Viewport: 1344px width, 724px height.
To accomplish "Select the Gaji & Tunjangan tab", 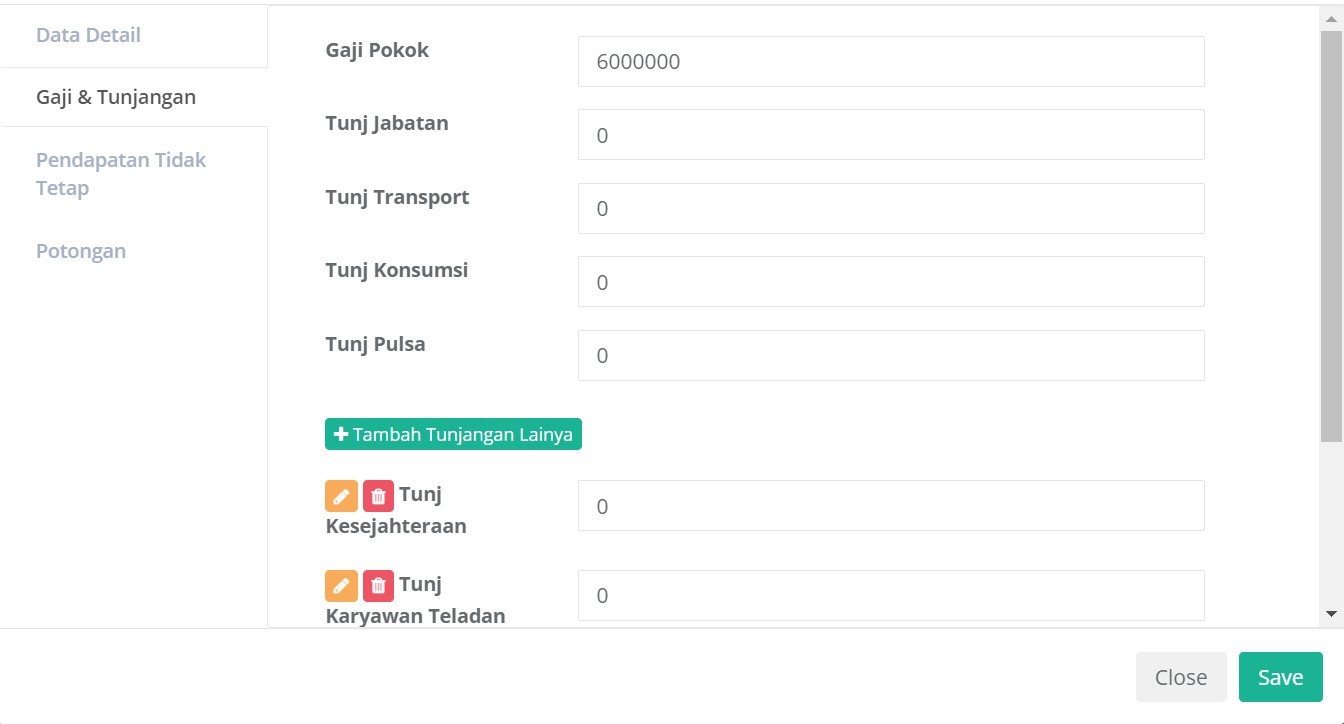I will point(116,97).
